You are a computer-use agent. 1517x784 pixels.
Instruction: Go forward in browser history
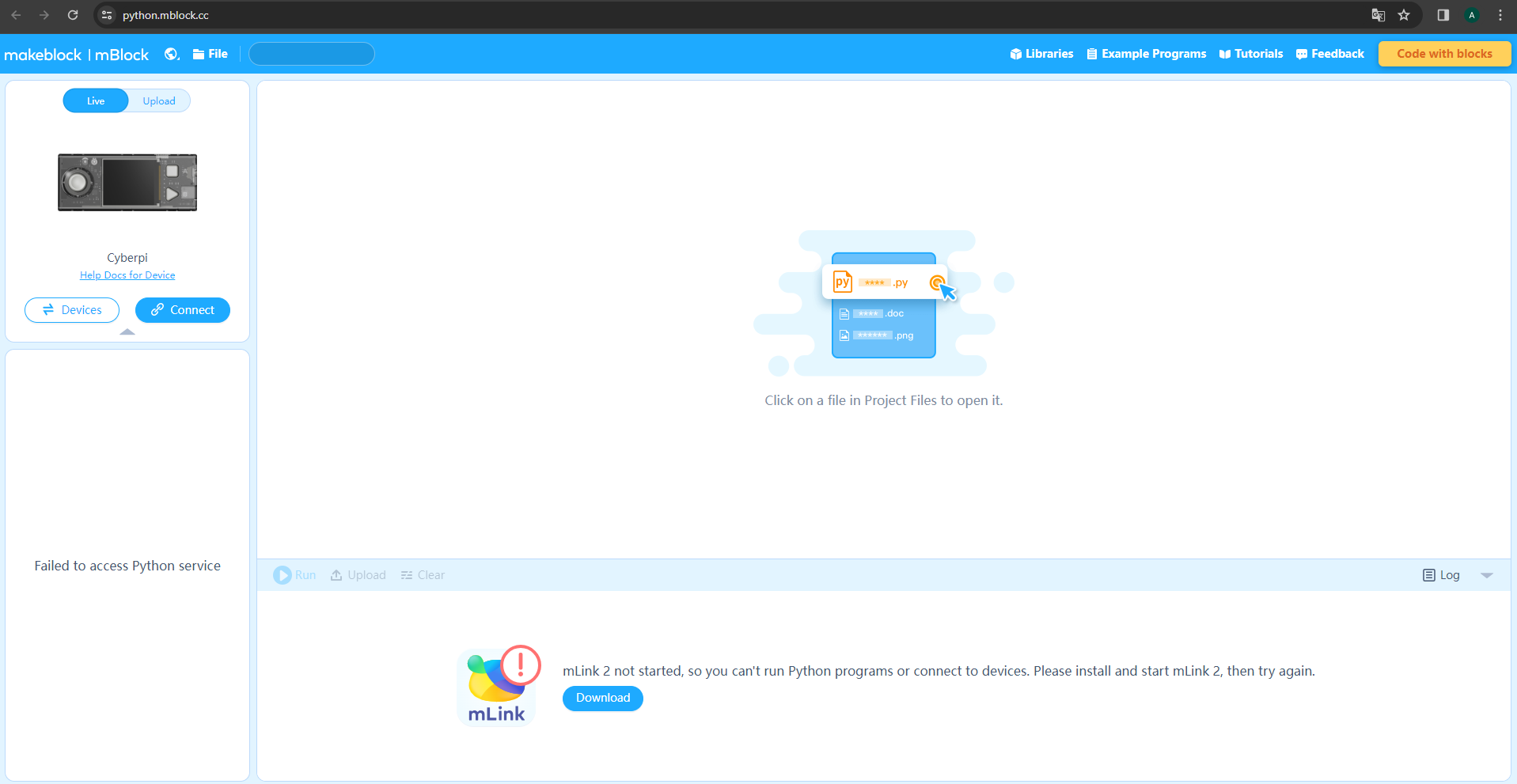click(x=44, y=15)
